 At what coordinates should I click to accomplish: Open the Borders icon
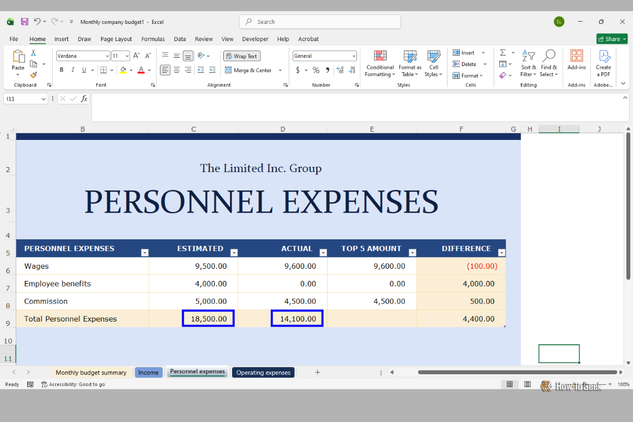(x=104, y=70)
